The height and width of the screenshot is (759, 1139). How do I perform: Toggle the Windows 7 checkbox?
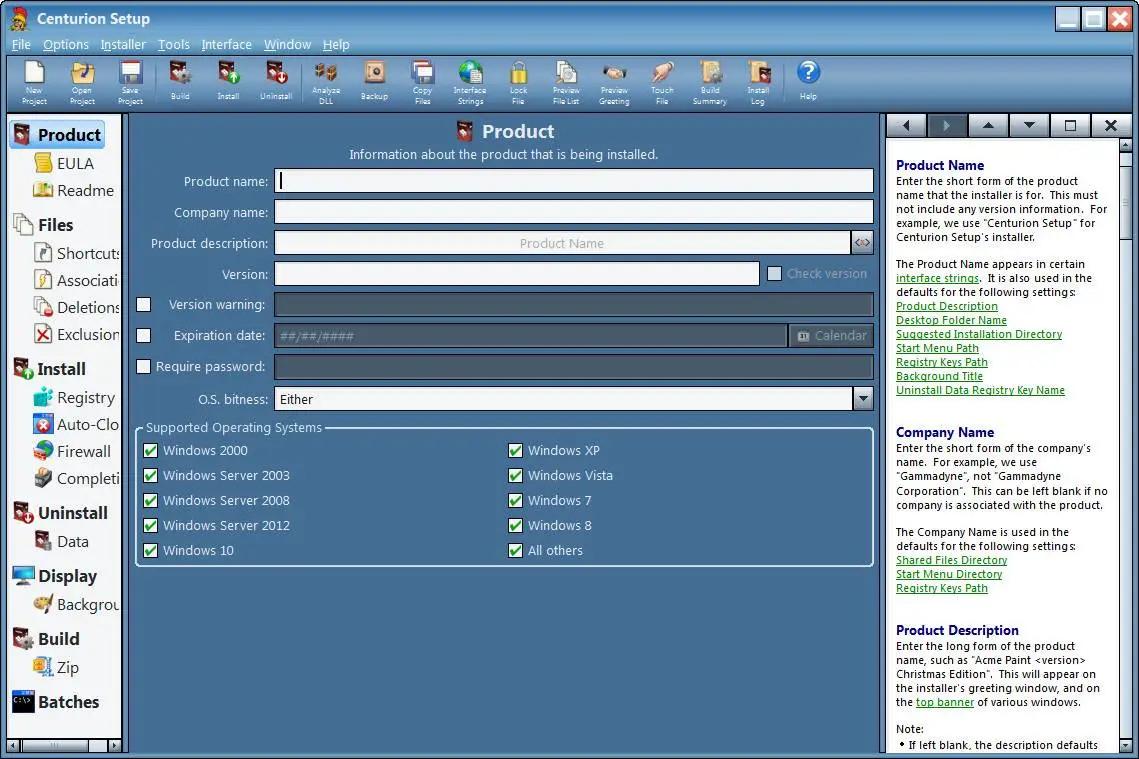click(515, 500)
